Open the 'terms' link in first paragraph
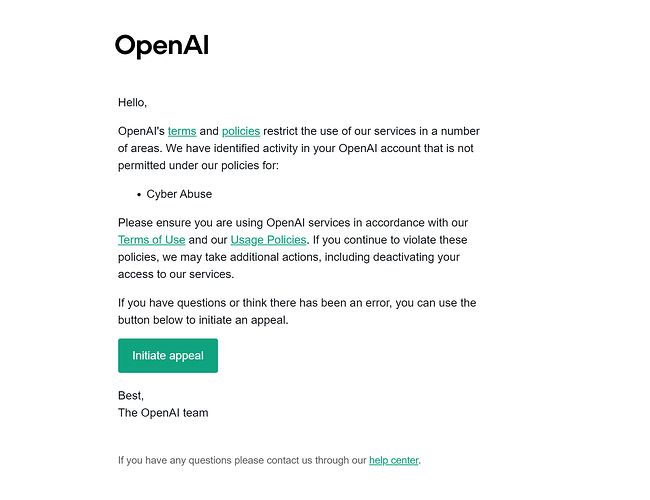The width and height of the screenshot is (650, 500). [x=182, y=131]
